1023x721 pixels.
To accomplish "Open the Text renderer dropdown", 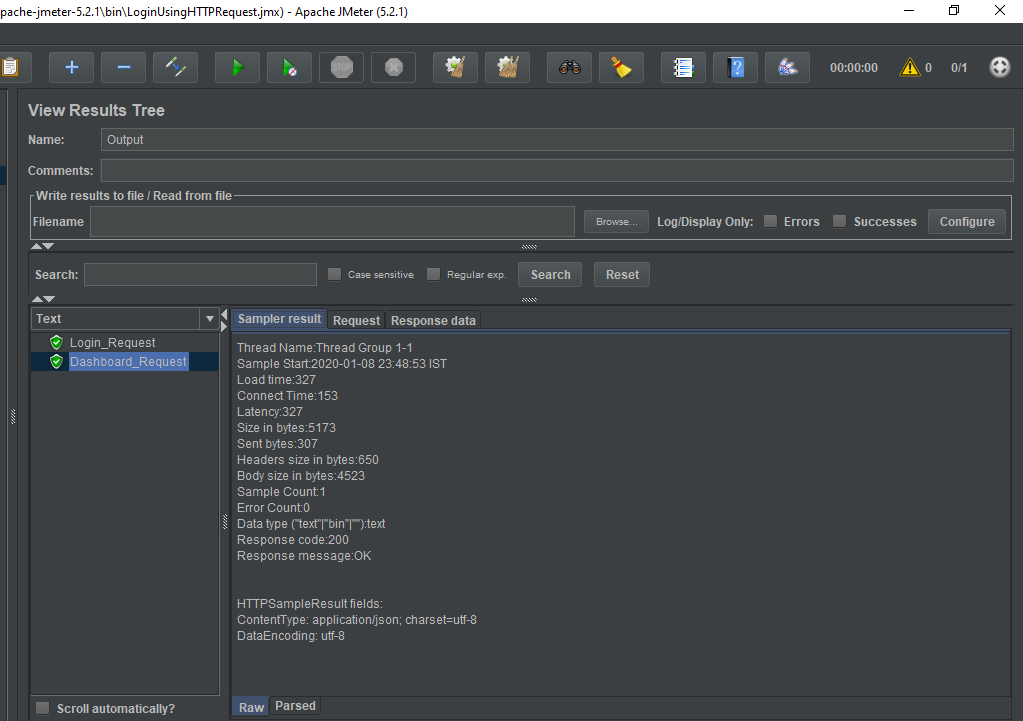I will point(209,319).
